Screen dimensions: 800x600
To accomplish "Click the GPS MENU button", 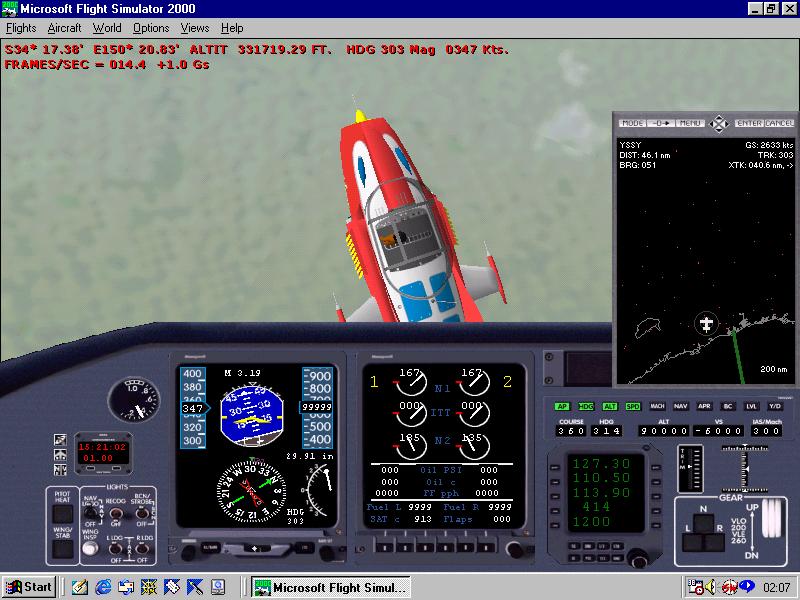I will click(690, 123).
